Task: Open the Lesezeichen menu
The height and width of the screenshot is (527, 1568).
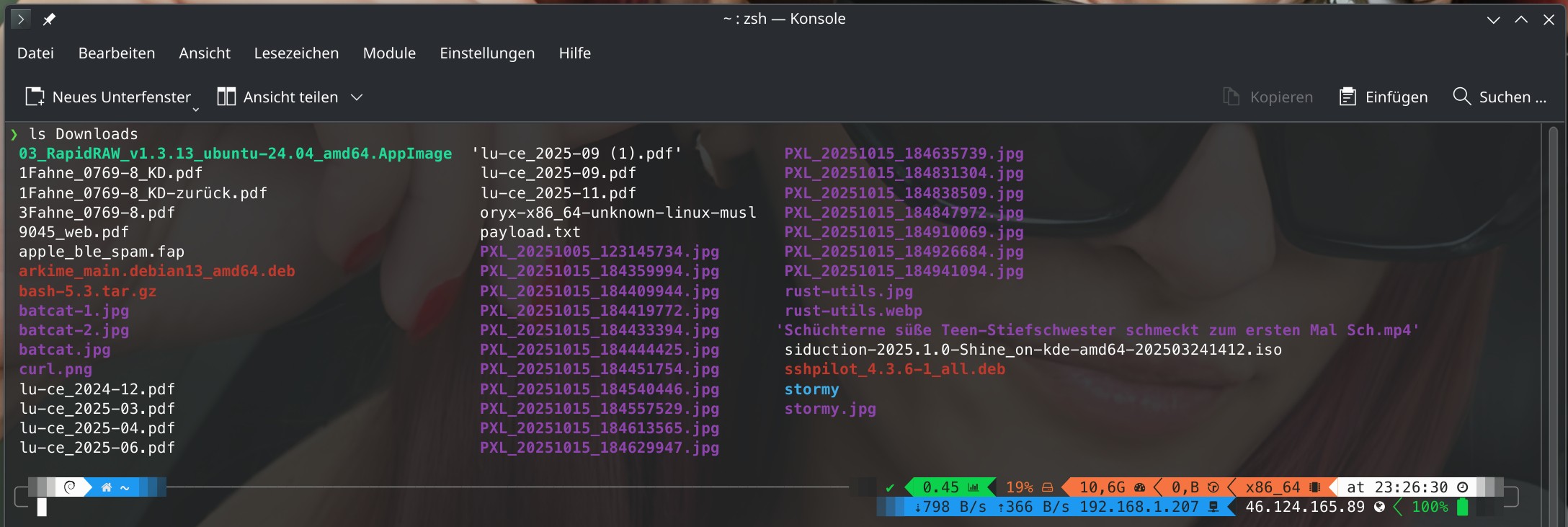Action: (296, 53)
